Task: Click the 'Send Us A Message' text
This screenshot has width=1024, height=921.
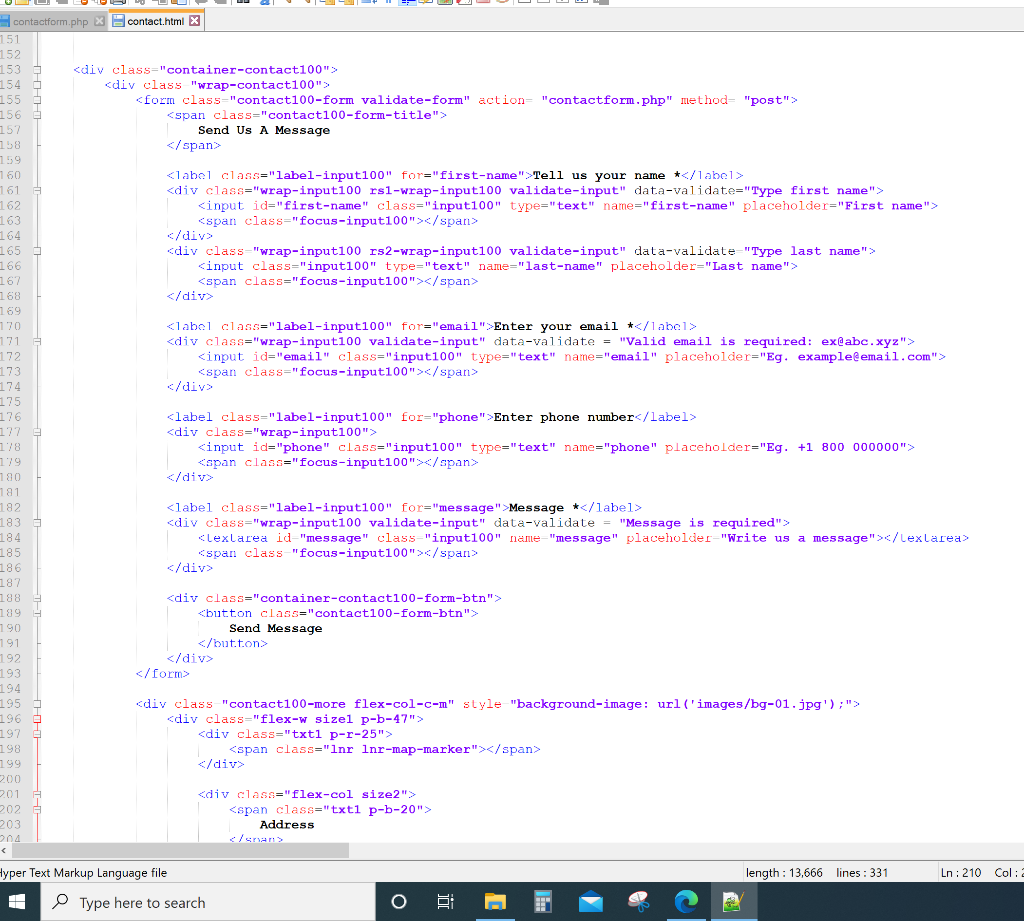Action: click(x=264, y=130)
